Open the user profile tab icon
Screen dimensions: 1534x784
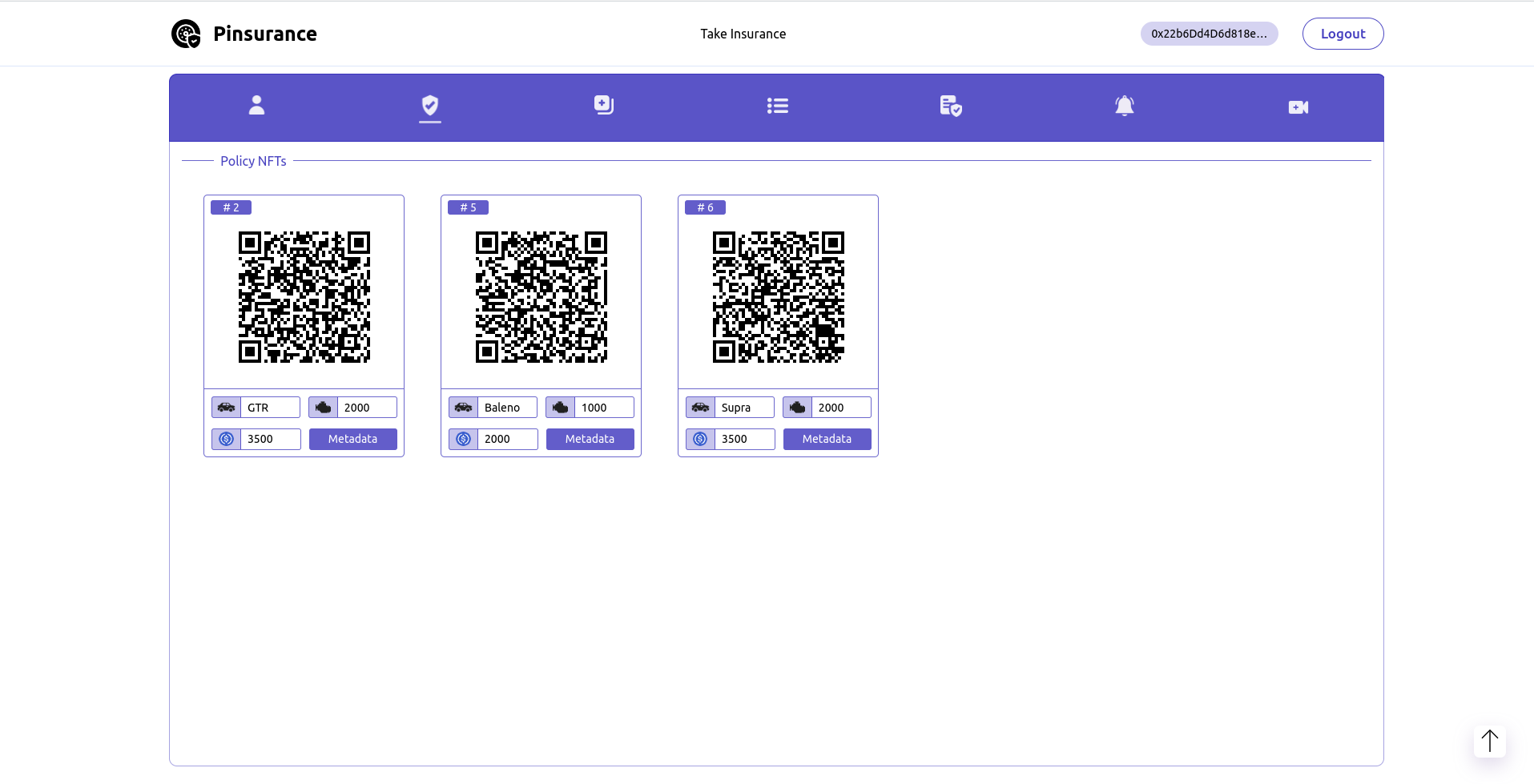coord(256,106)
